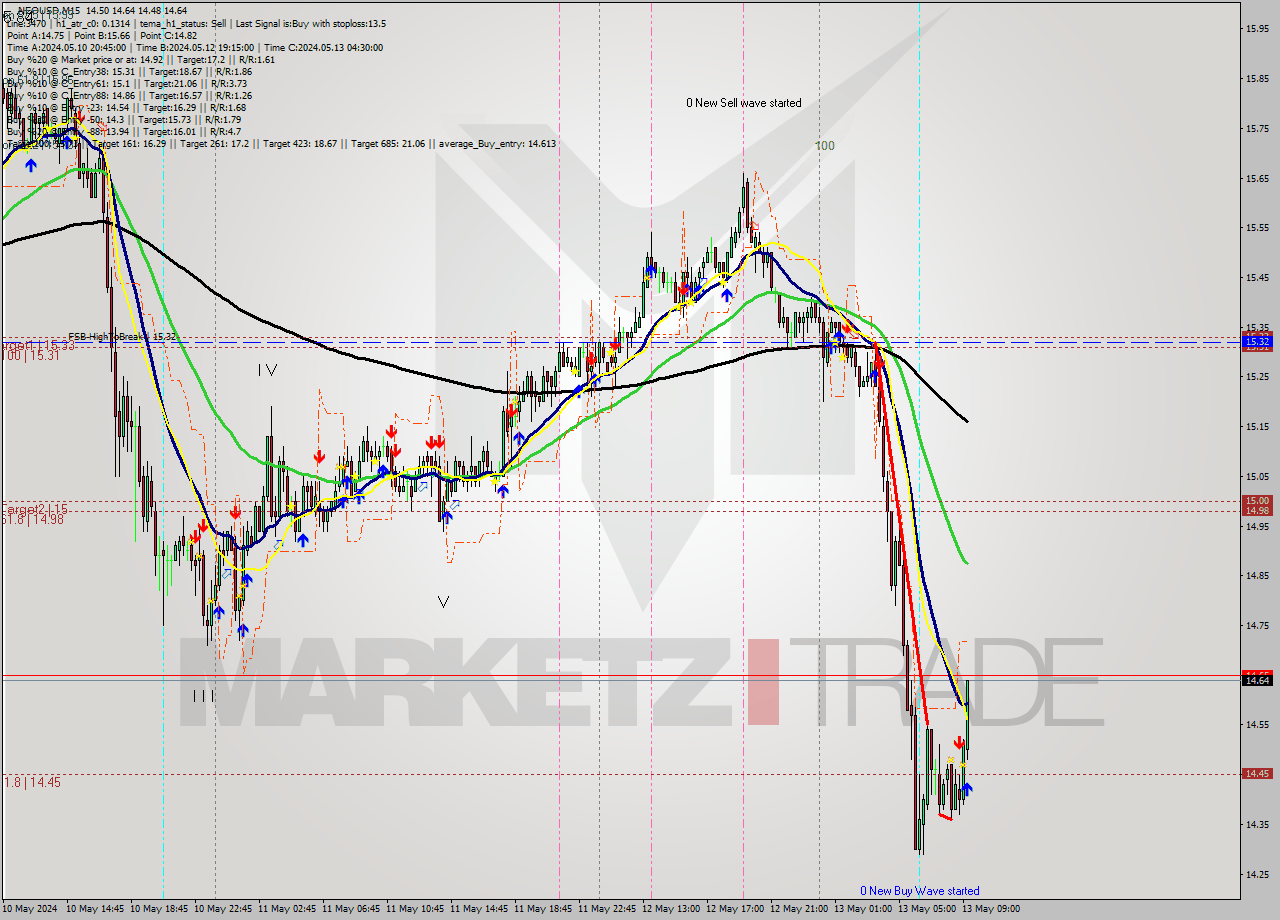The image size is (1280, 920).
Task: Click the '13 May 01:00' time axis label
Action: [863, 909]
